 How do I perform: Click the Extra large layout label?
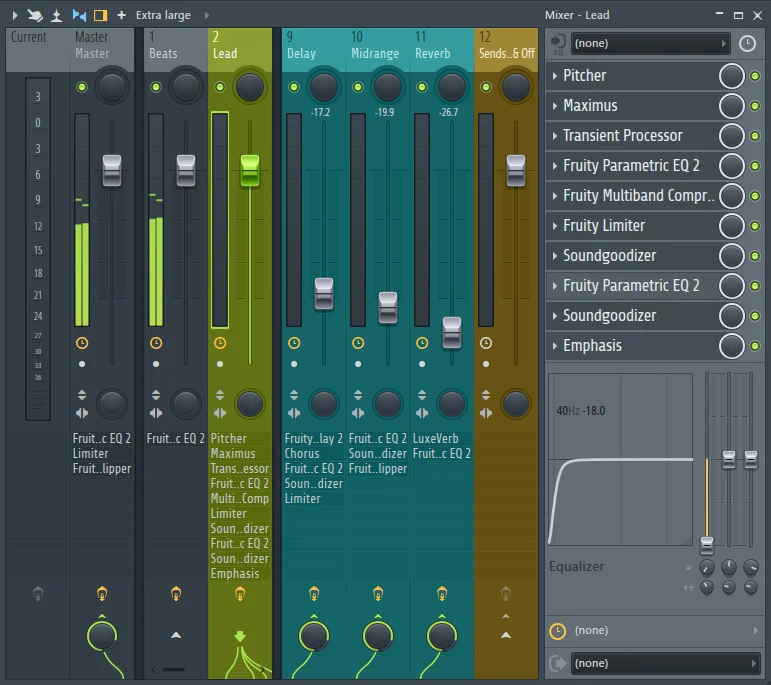click(x=163, y=16)
